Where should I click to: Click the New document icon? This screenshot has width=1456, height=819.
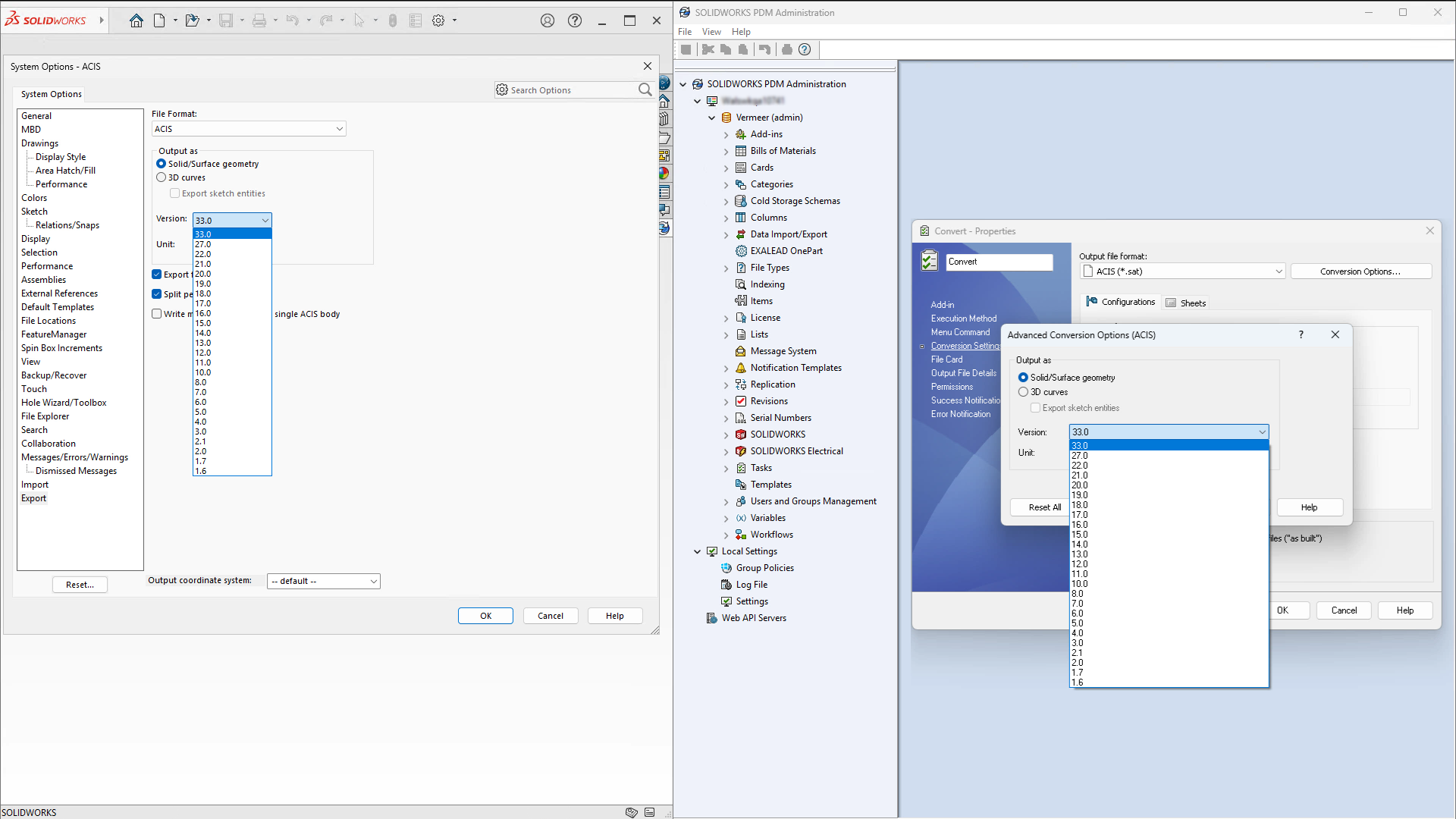coord(158,20)
